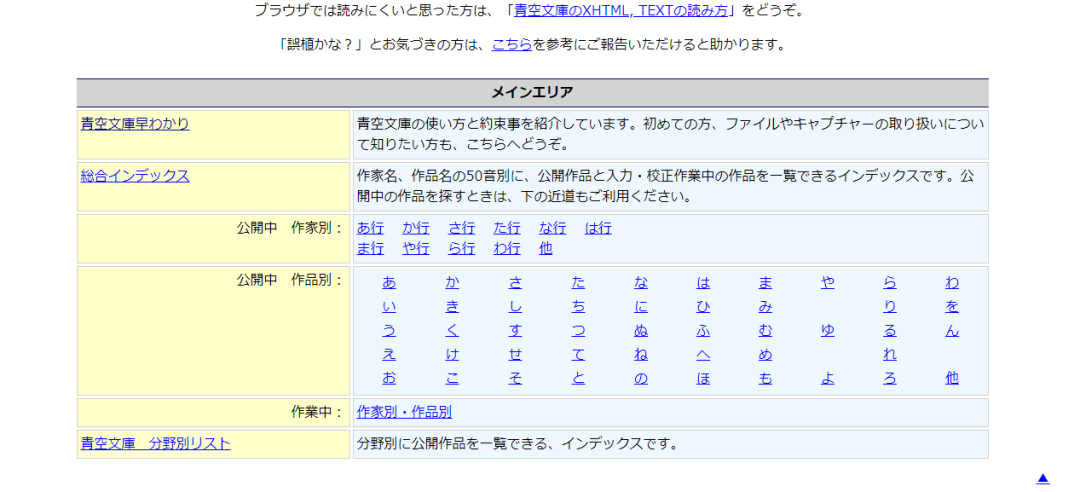The height and width of the screenshot is (492, 1080).
Task: Browse works starting with み
Action: pos(765,306)
